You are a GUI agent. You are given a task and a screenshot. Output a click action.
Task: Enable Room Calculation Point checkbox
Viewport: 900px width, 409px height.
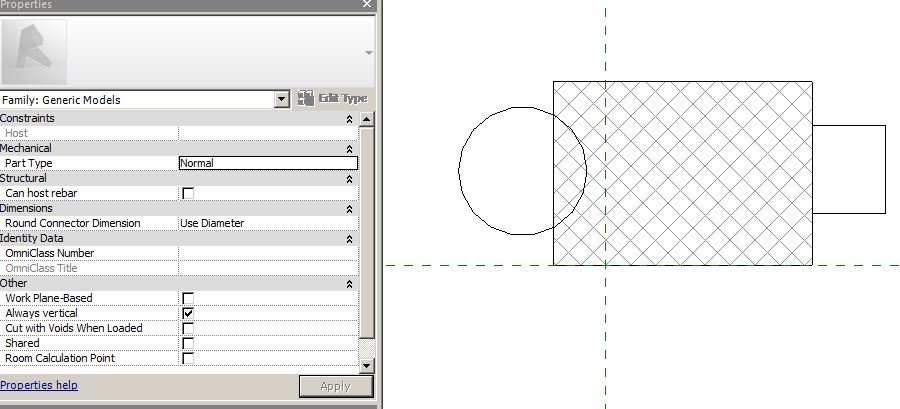188,358
